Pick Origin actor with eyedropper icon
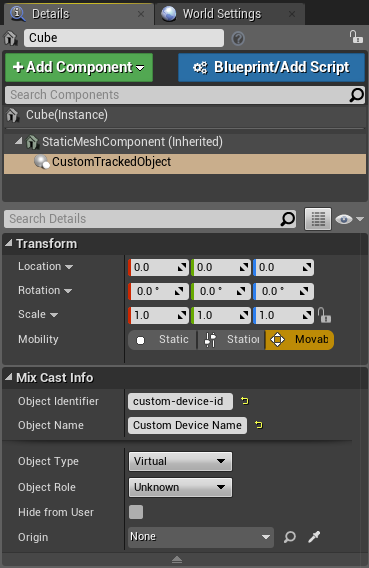369x568 pixels. [x=314, y=537]
